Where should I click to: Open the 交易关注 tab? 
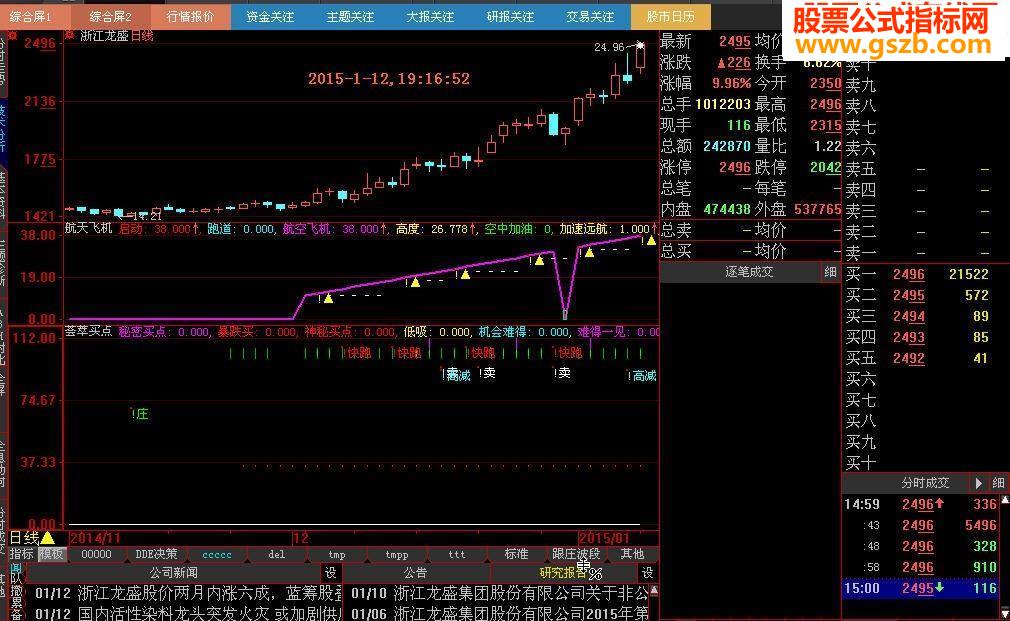pyautogui.click(x=589, y=16)
